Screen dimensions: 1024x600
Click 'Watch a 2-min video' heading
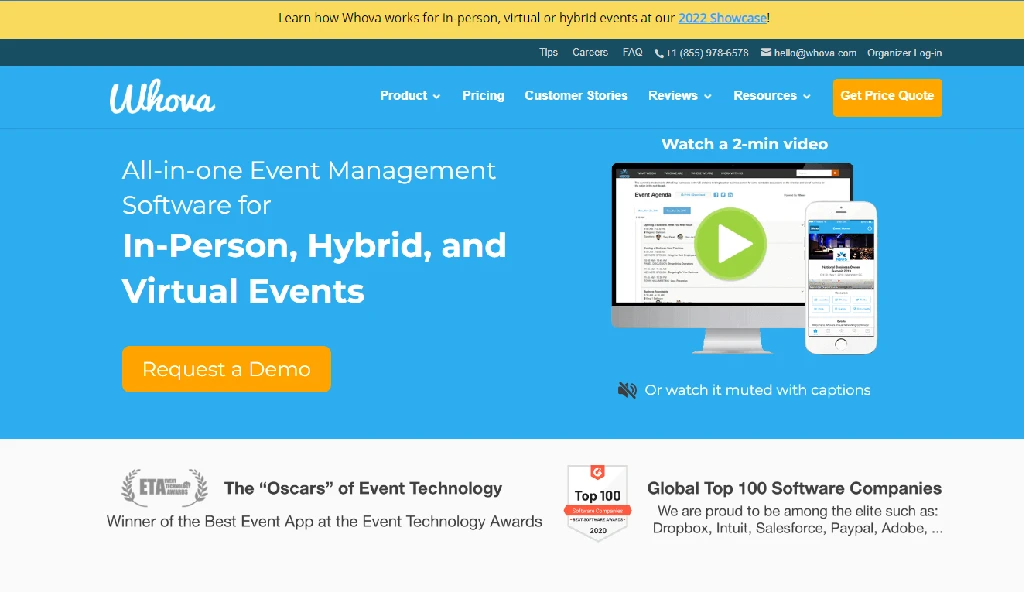[744, 144]
